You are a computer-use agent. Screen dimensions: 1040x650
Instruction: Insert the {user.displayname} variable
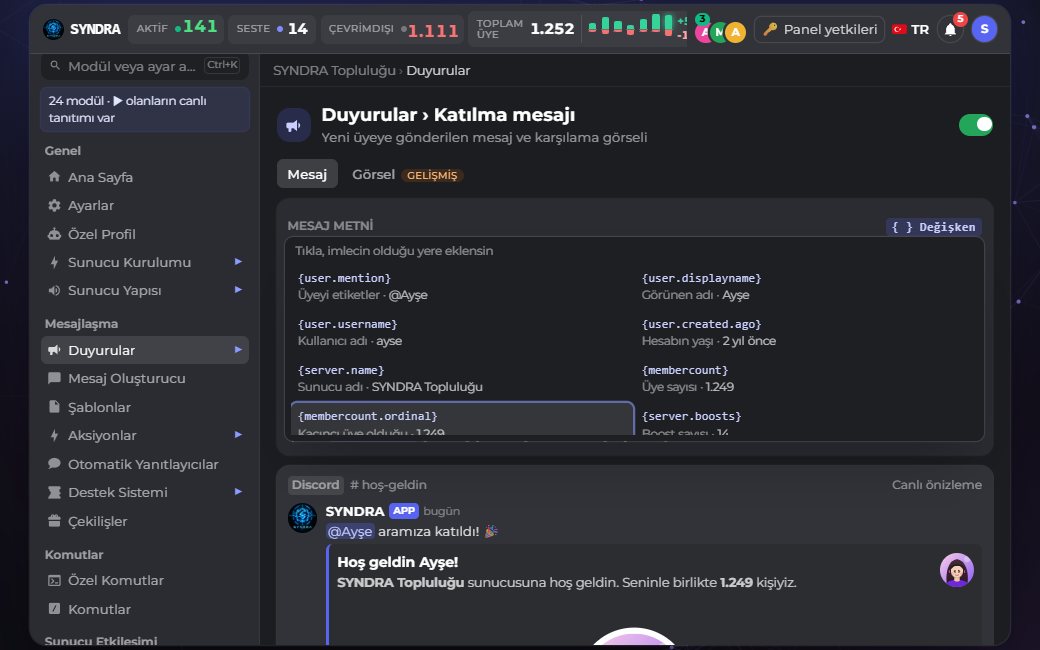click(806, 287)
